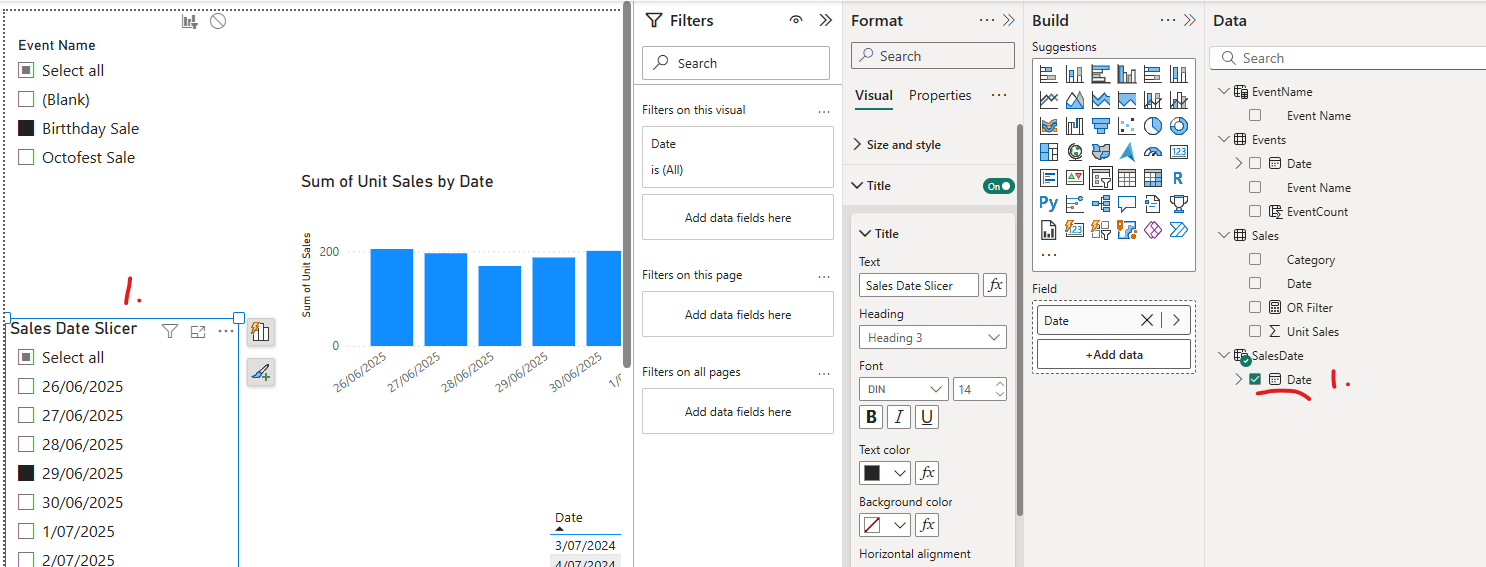Open focus mode for Sales Date Slicer
Image resolution: width=1486 pixels, height=567 pixels.
click(198, 331)
